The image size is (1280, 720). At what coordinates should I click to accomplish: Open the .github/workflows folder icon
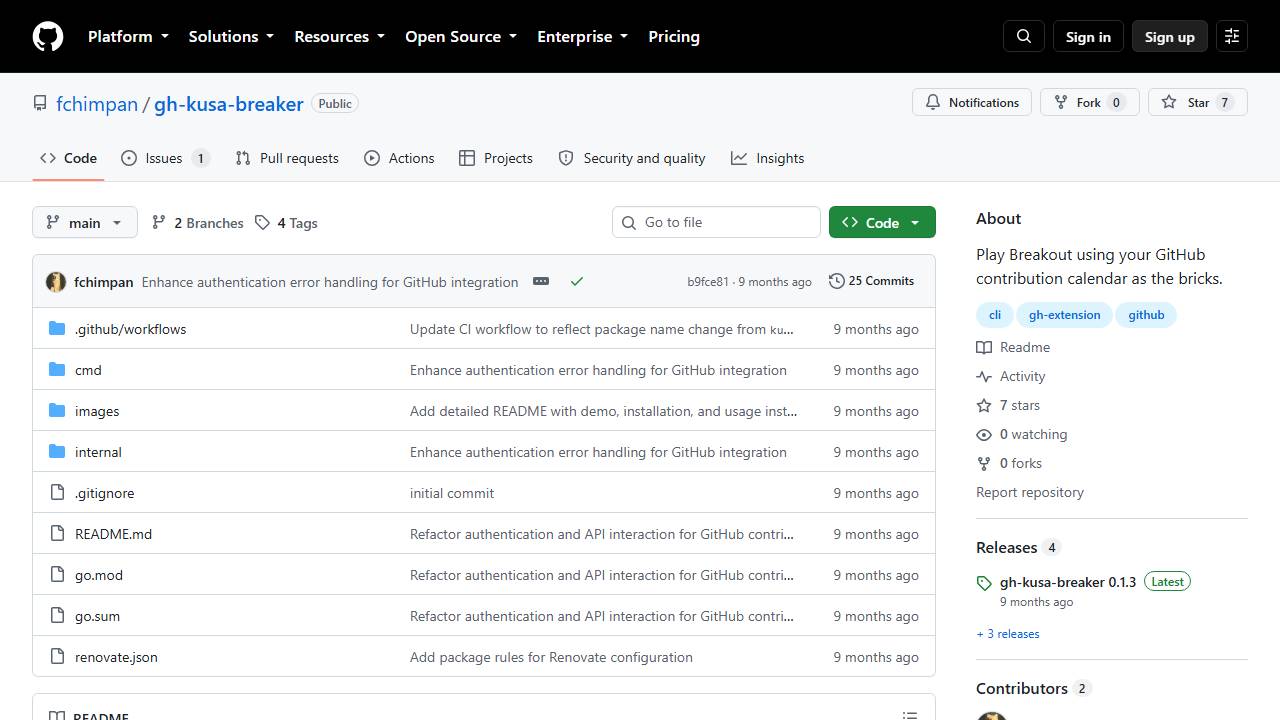click(57, 329)
